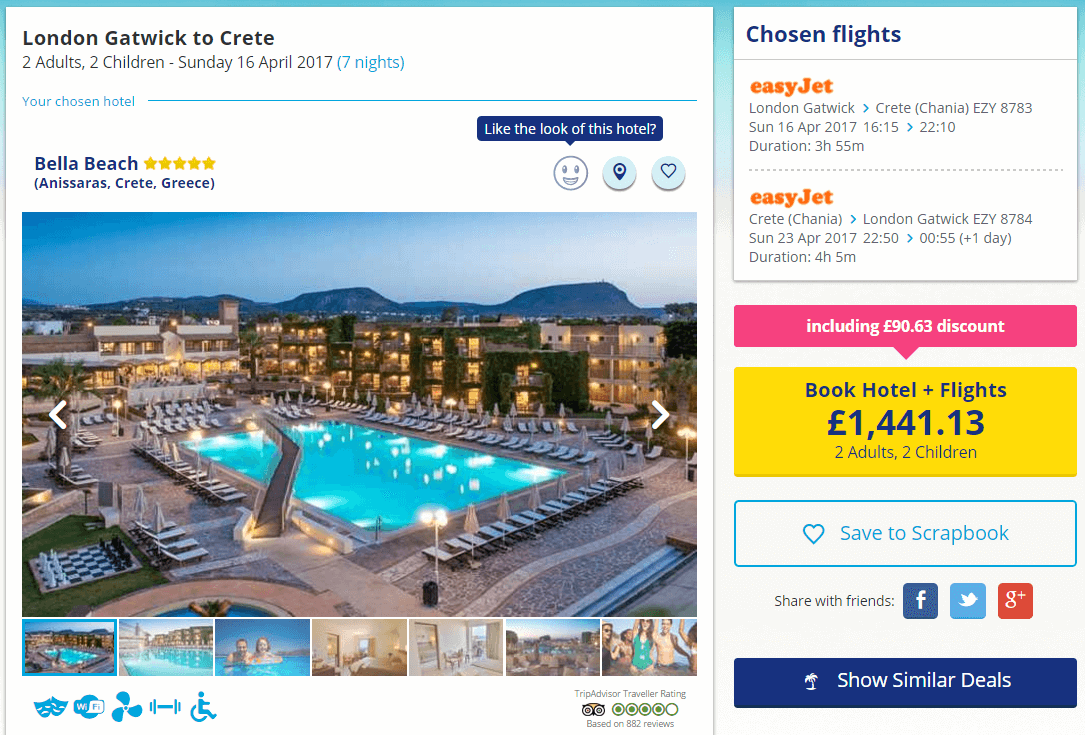
Task: Select the hotel bedroom thumbnail
Action: [x=359, y=647]
